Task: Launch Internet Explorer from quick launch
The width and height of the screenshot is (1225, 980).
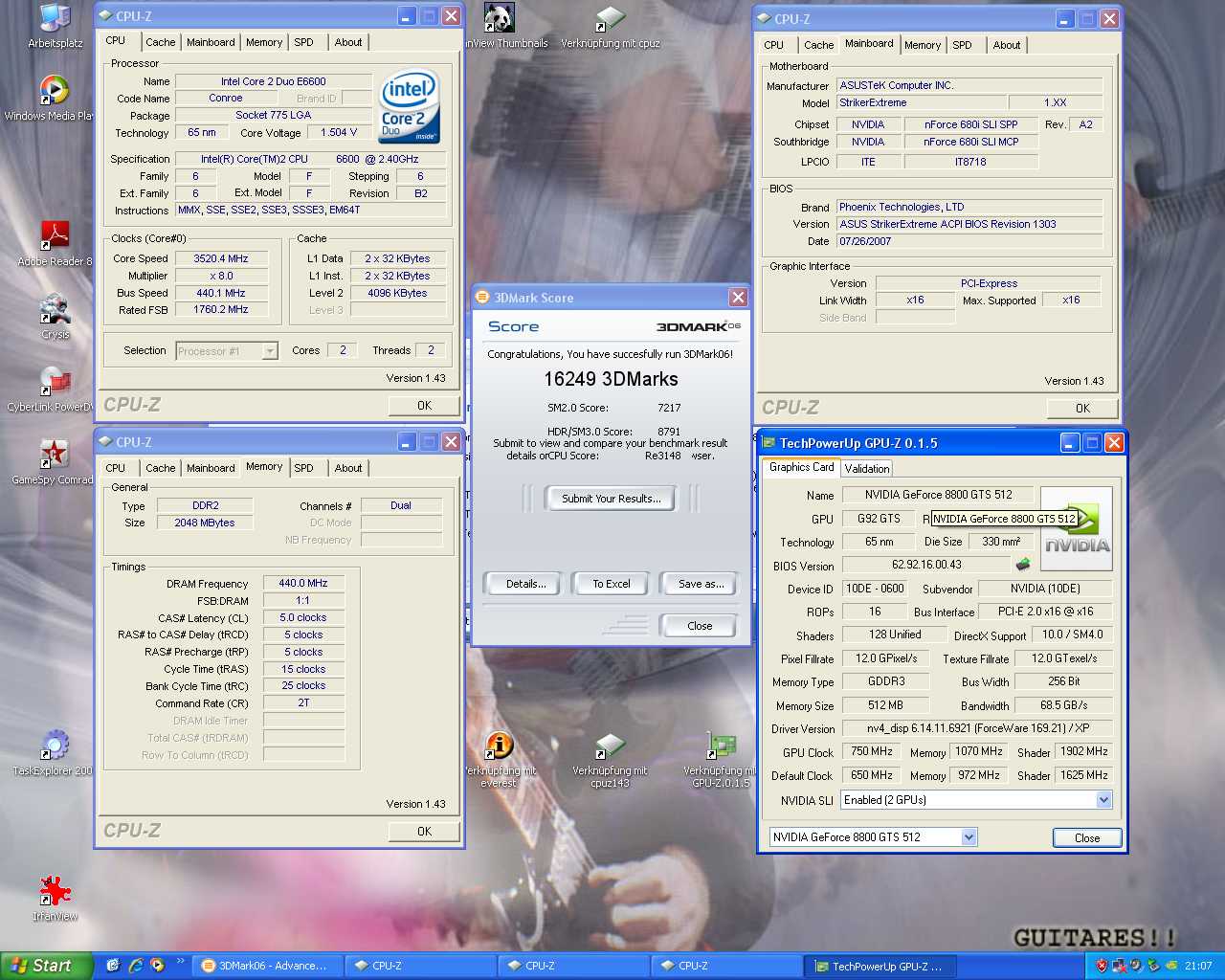Action: (x=135, y=966)
